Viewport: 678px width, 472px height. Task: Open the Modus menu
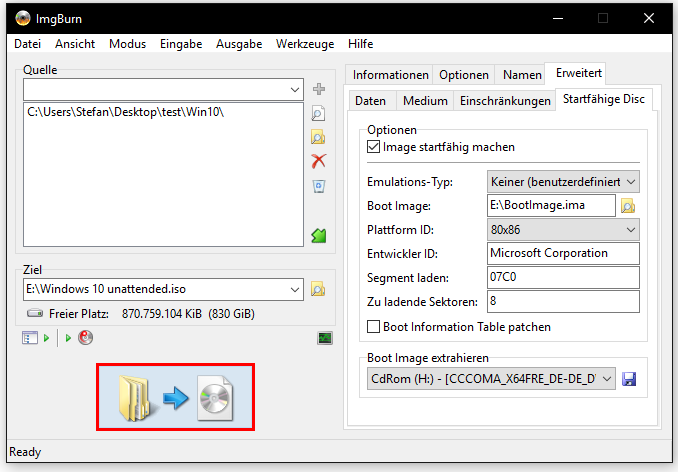pyautogui.click(x=128, y=44)
